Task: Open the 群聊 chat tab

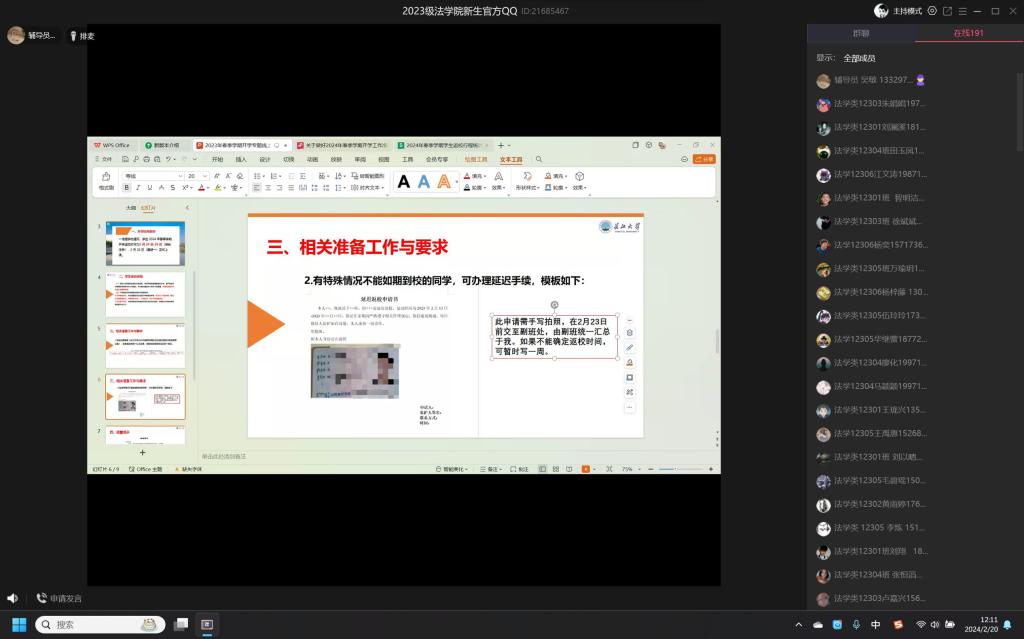Action: click(860, 33)
